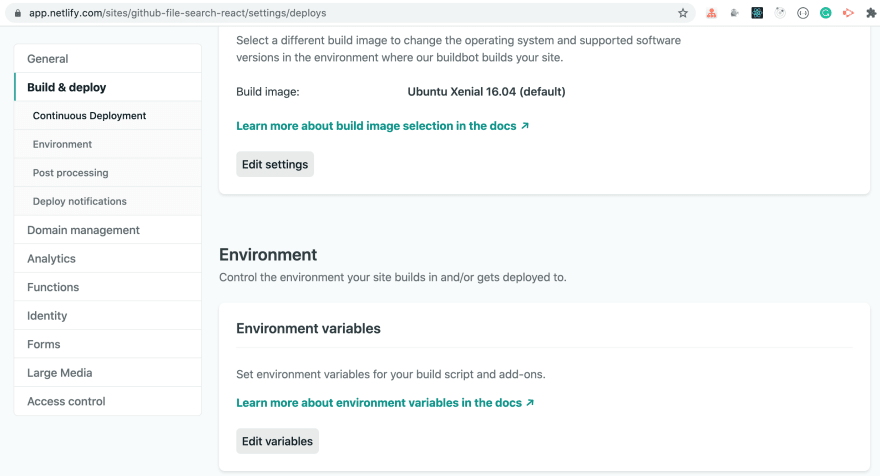Click the site lock icon in address bar
The image size is (880, 476).
tap(17, 13)
